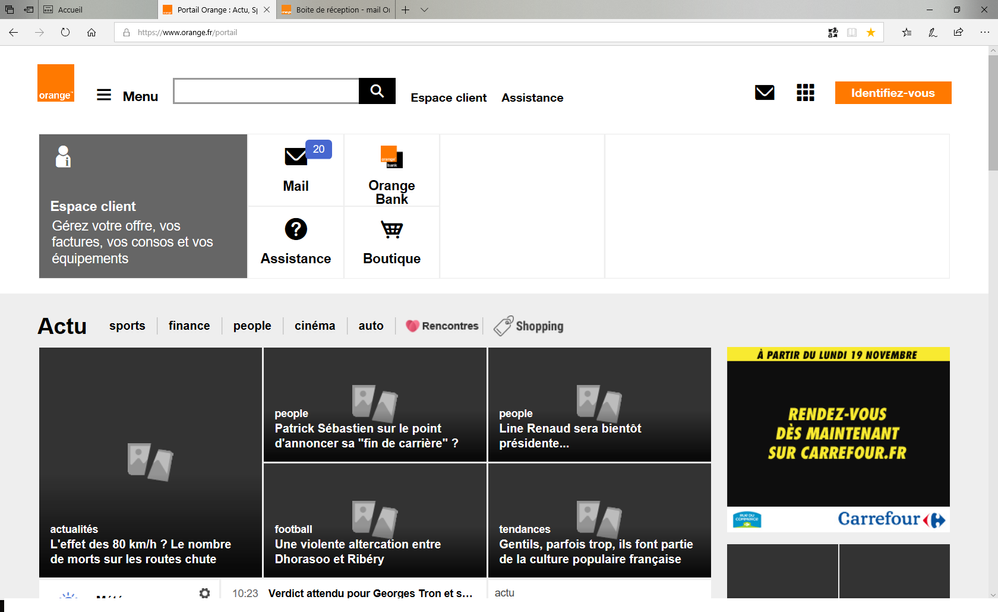Open the favorites hub icon
The width and height of the screenshot is (998, 612).
point(907,32)
